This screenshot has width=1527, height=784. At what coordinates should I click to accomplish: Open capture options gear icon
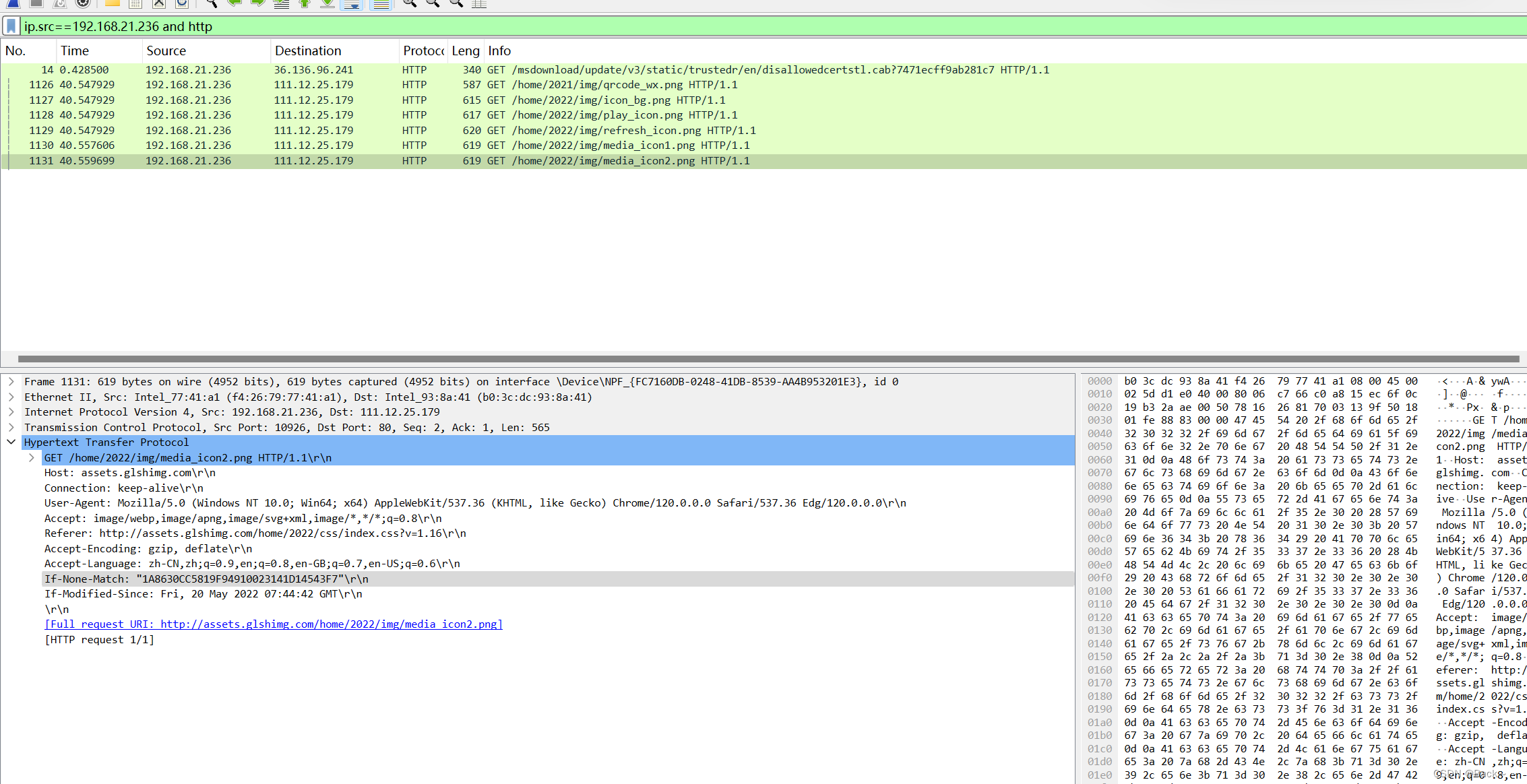click(82, 3)
